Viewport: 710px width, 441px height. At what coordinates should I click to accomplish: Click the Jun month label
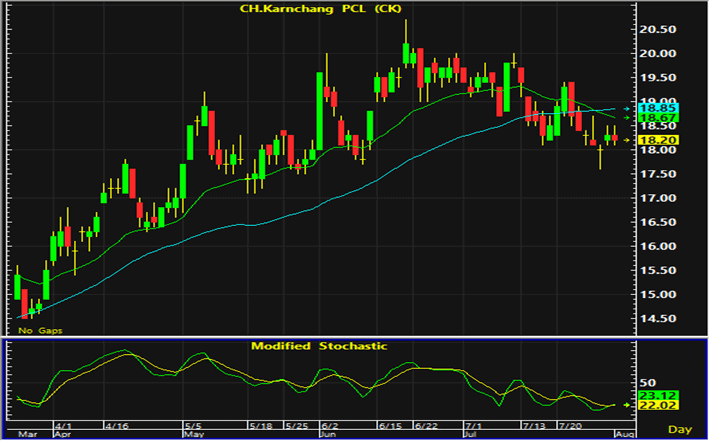(328, 435)
